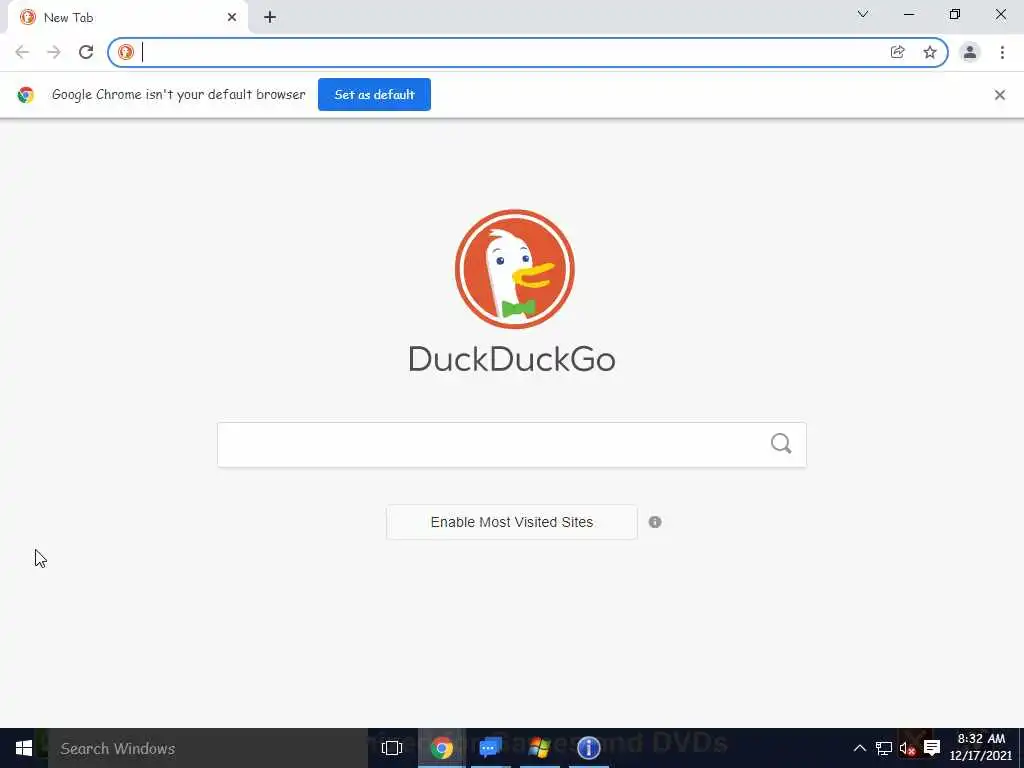Dismiss the default browser notification bar
Image resolution: width=1024 pixels, height=768 pixels.
pyautogui.click(x=1000, y=95)
